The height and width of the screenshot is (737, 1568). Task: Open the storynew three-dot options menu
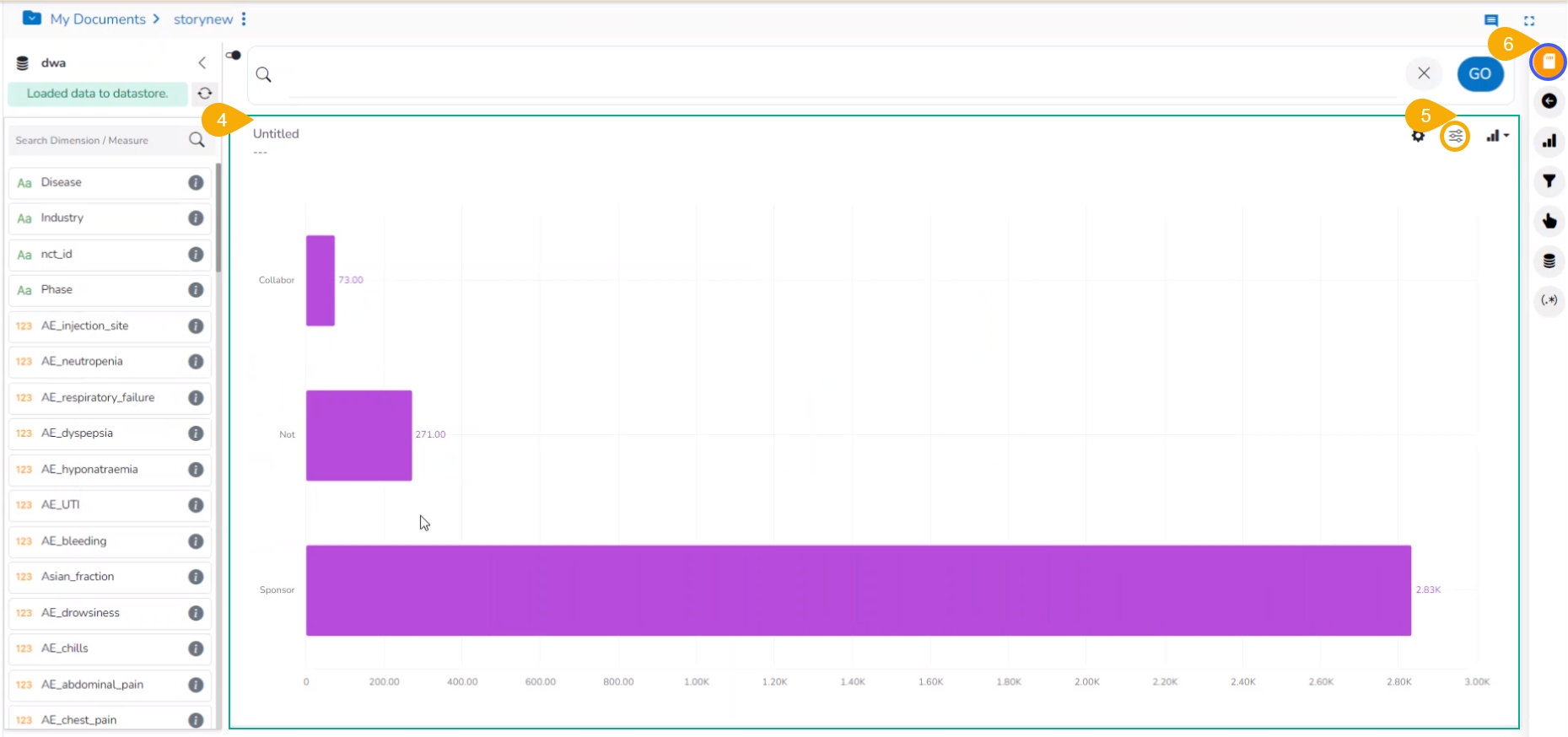pos(244,19)
